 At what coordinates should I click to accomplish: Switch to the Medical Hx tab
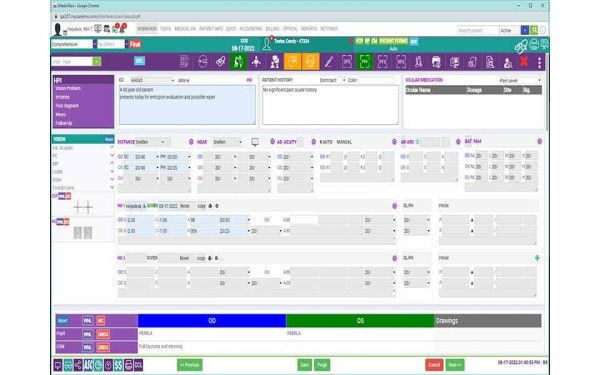point(185,29)
